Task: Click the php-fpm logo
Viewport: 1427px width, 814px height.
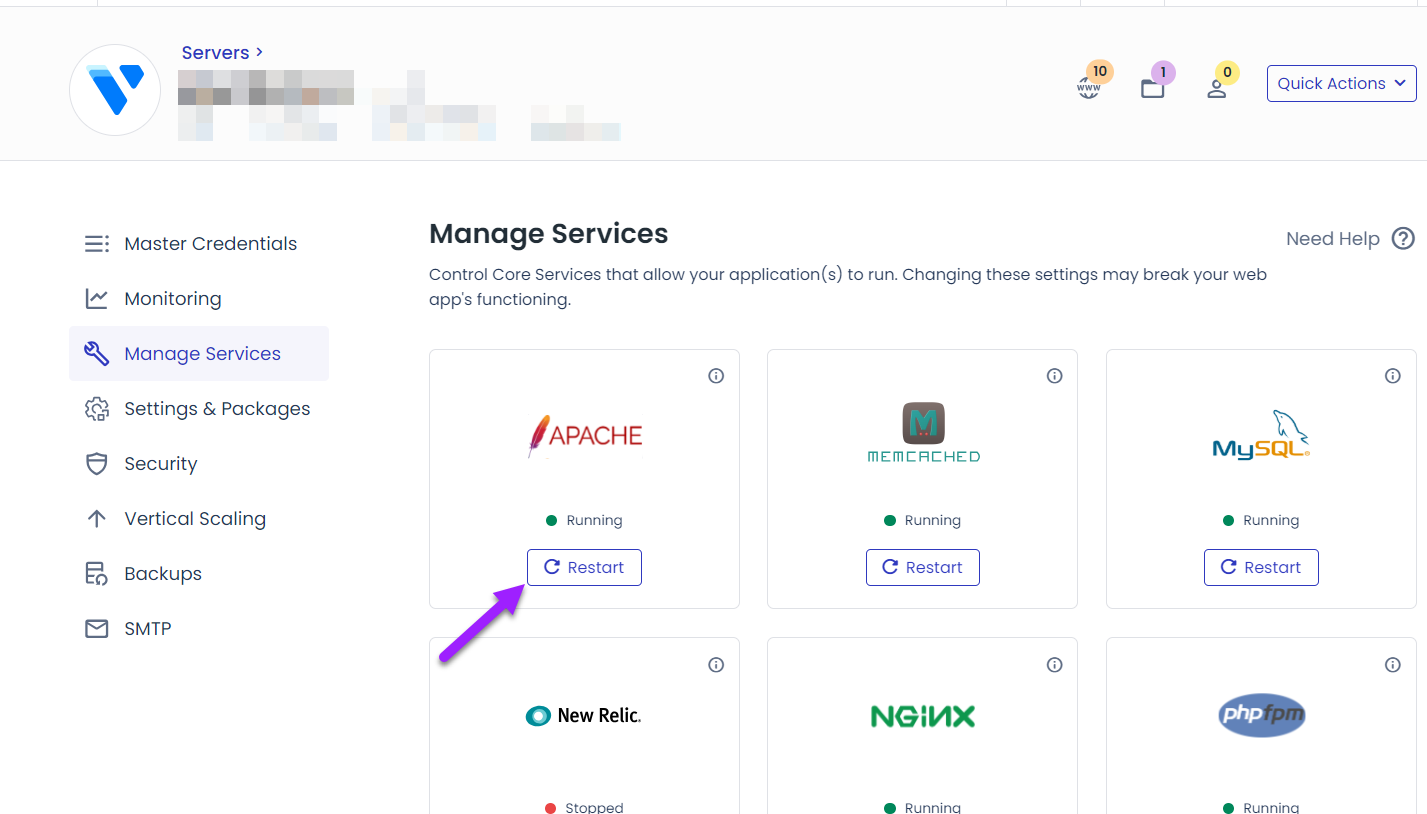Action: 1262,715
